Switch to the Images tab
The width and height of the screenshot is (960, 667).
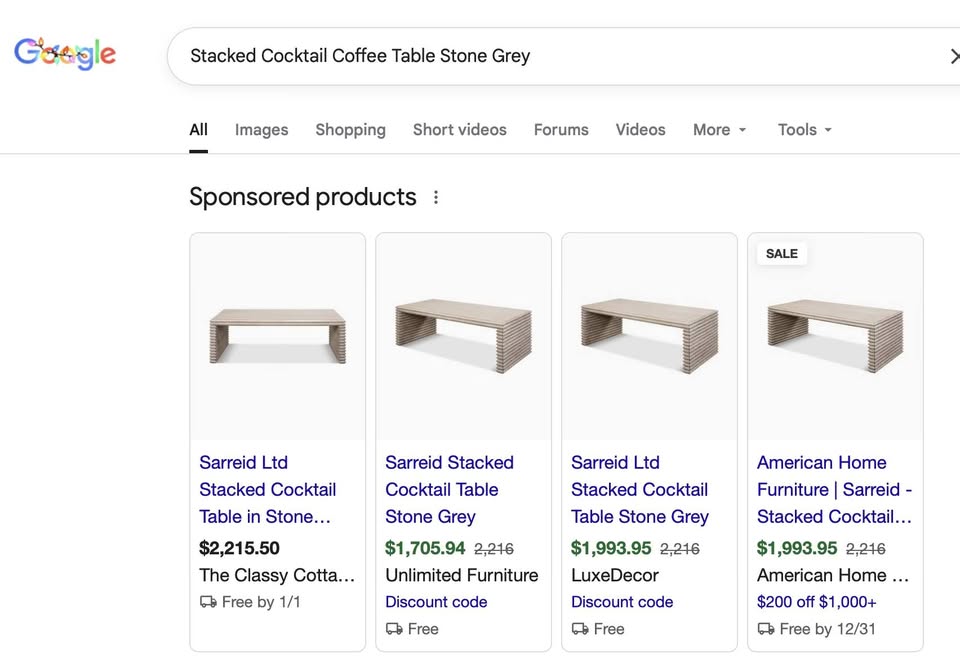coord(261,130)
